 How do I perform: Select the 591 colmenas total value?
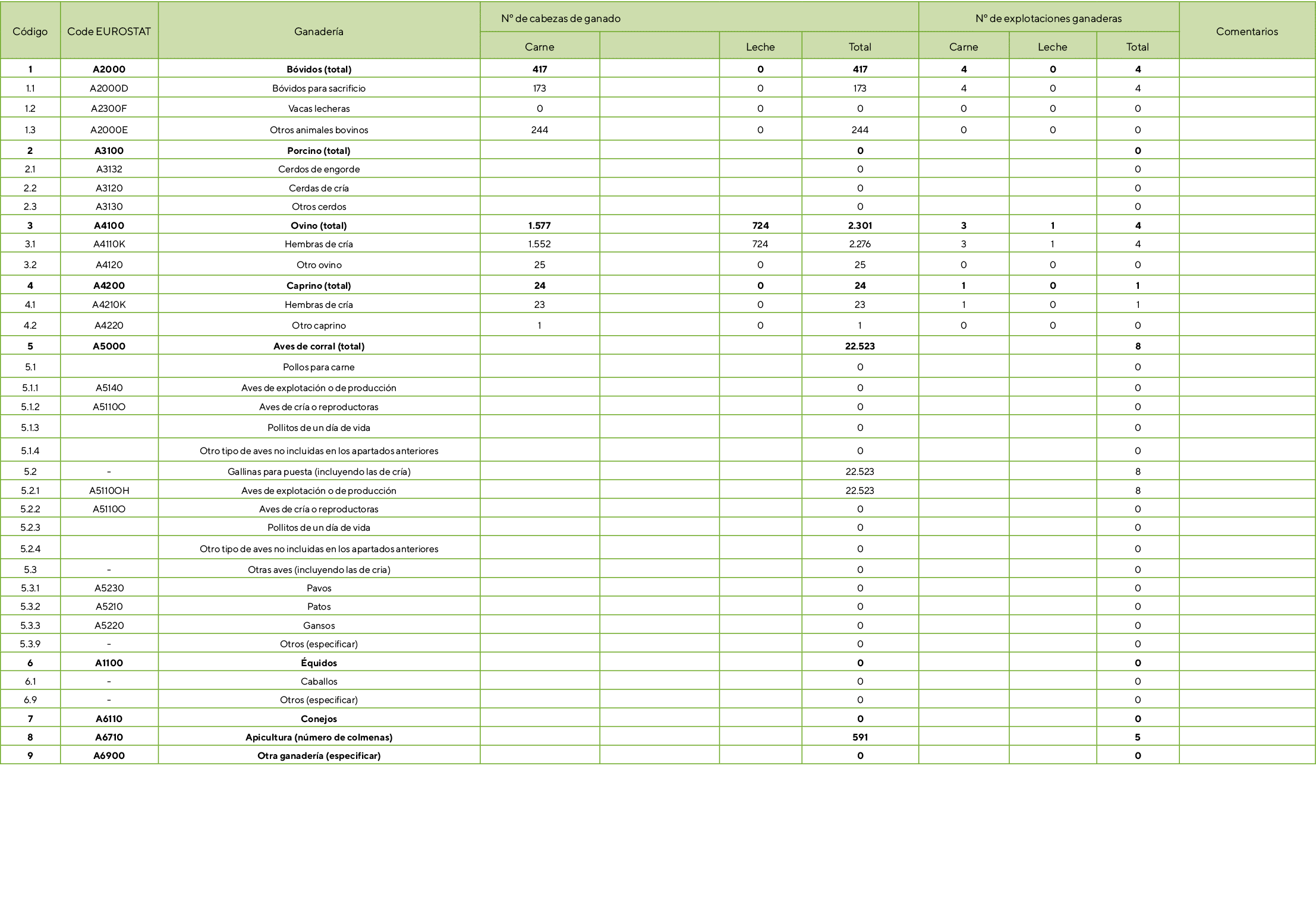860,737
